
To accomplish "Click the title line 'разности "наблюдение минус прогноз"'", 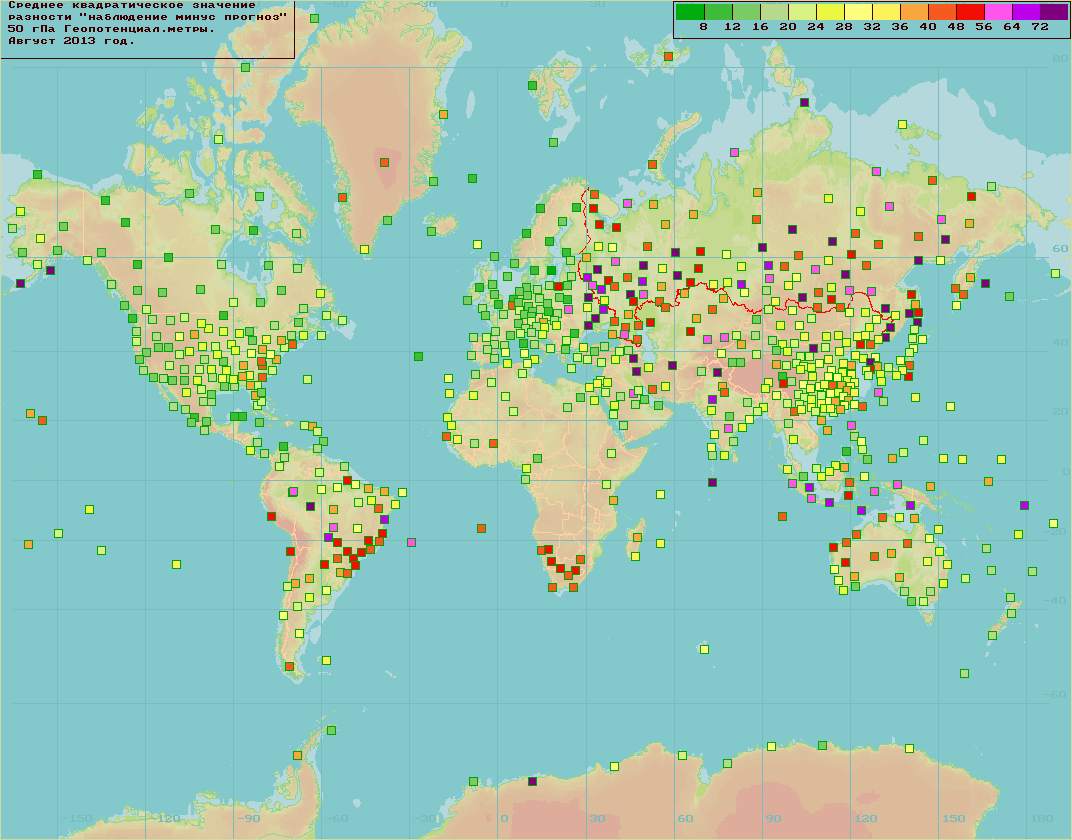I will pyautogui.click(x=147, y=17).
